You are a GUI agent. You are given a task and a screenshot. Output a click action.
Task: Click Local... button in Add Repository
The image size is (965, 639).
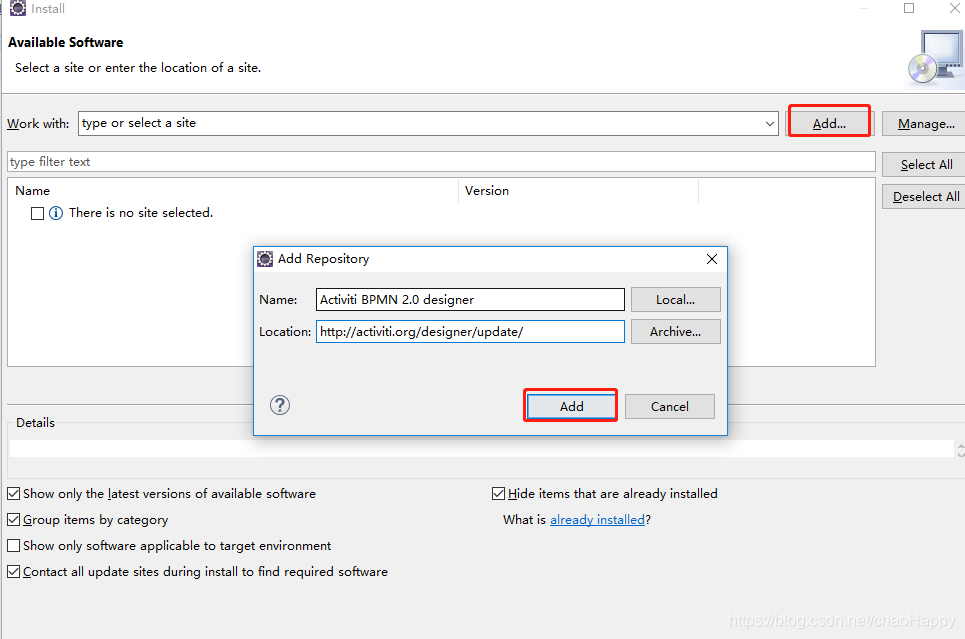click(675, 300)
